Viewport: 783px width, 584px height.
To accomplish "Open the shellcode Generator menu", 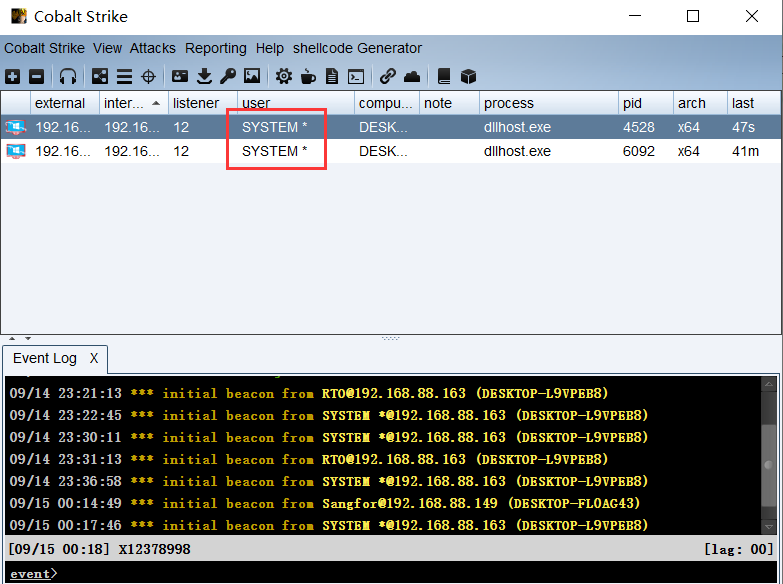I will pos(358,48).
